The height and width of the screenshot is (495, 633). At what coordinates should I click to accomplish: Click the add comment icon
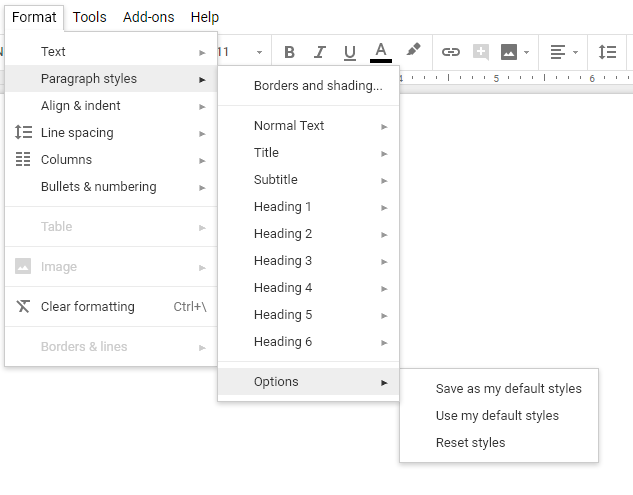(481, 52)
